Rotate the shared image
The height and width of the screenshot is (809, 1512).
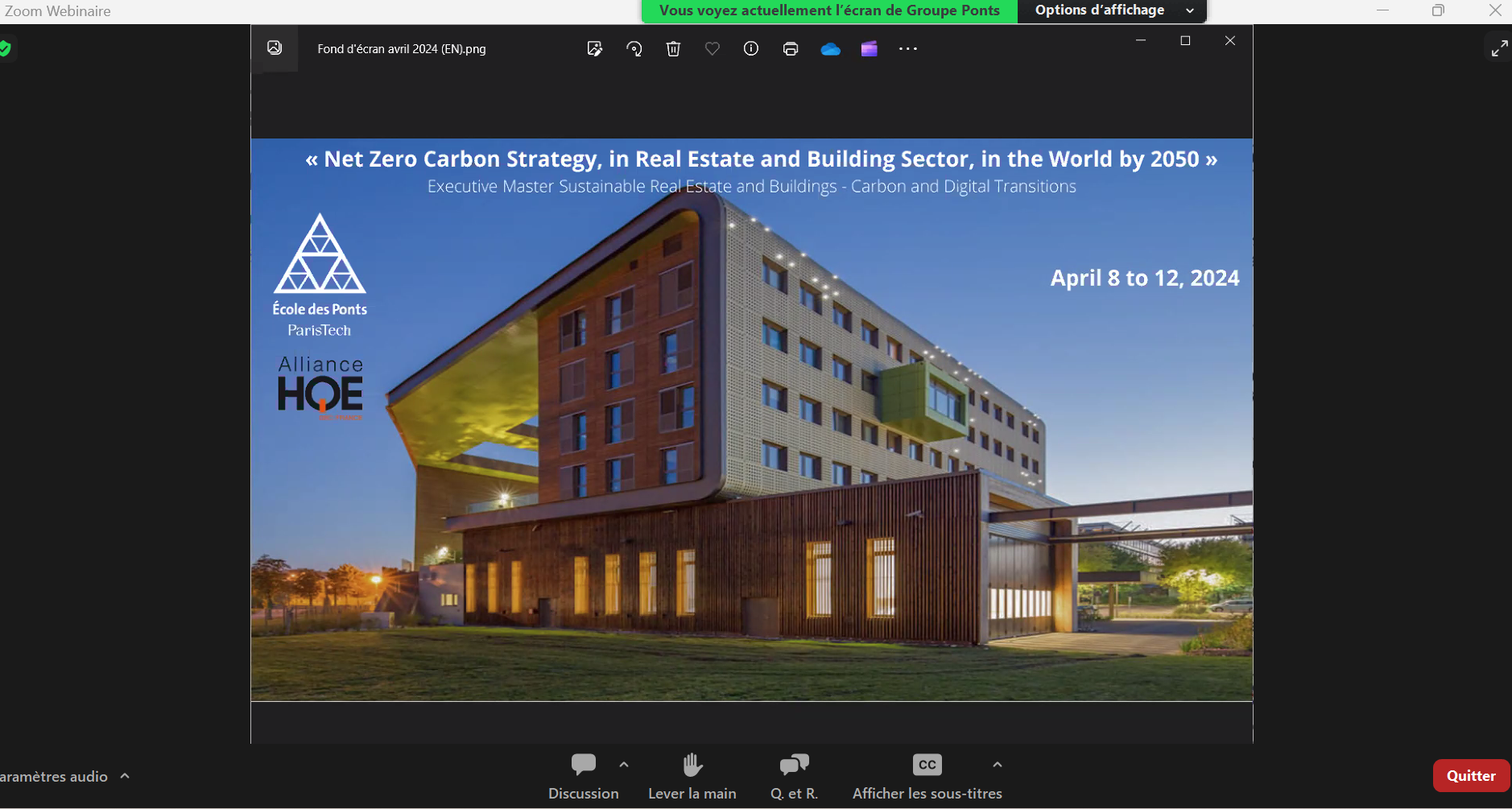tap(634, 48)
